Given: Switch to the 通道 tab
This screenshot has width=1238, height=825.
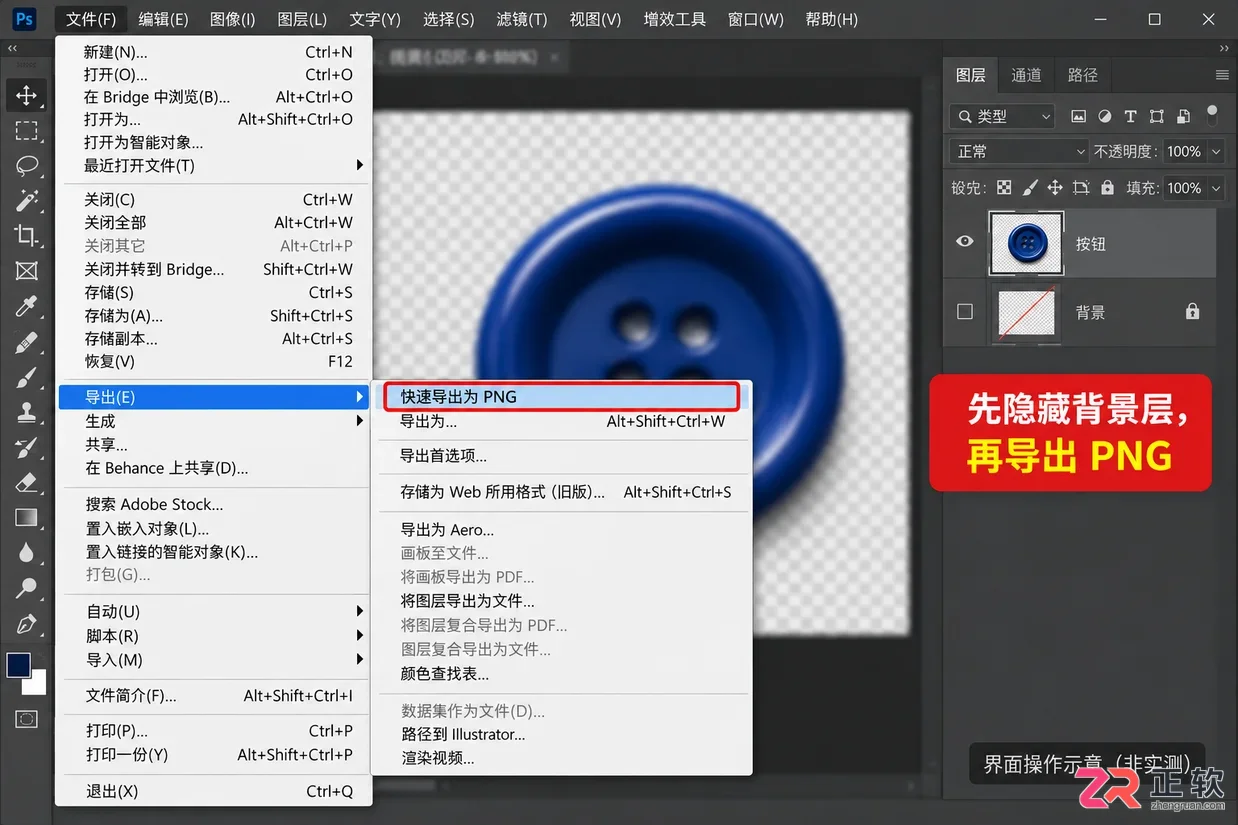Looking at the screenshot, I should 1026,75.
